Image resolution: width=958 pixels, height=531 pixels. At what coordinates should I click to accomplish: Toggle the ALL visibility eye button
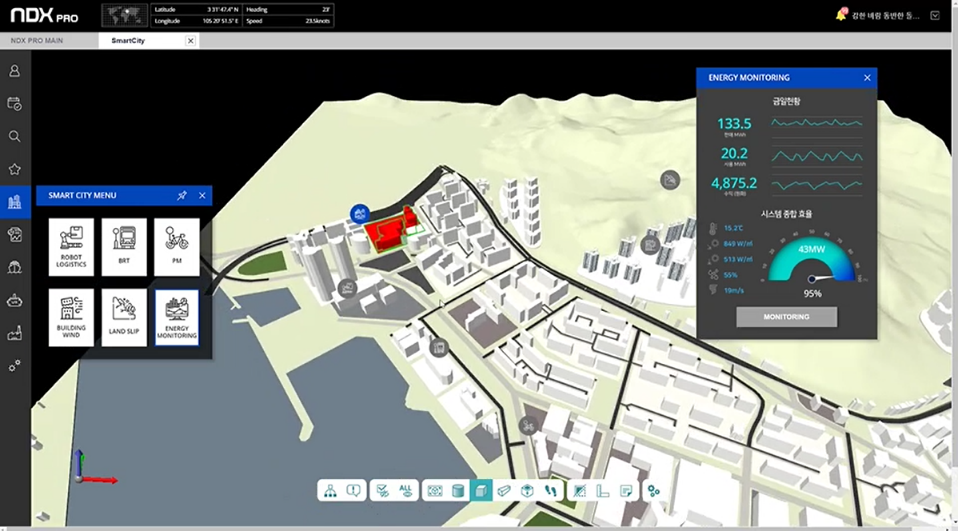(406, 490)
